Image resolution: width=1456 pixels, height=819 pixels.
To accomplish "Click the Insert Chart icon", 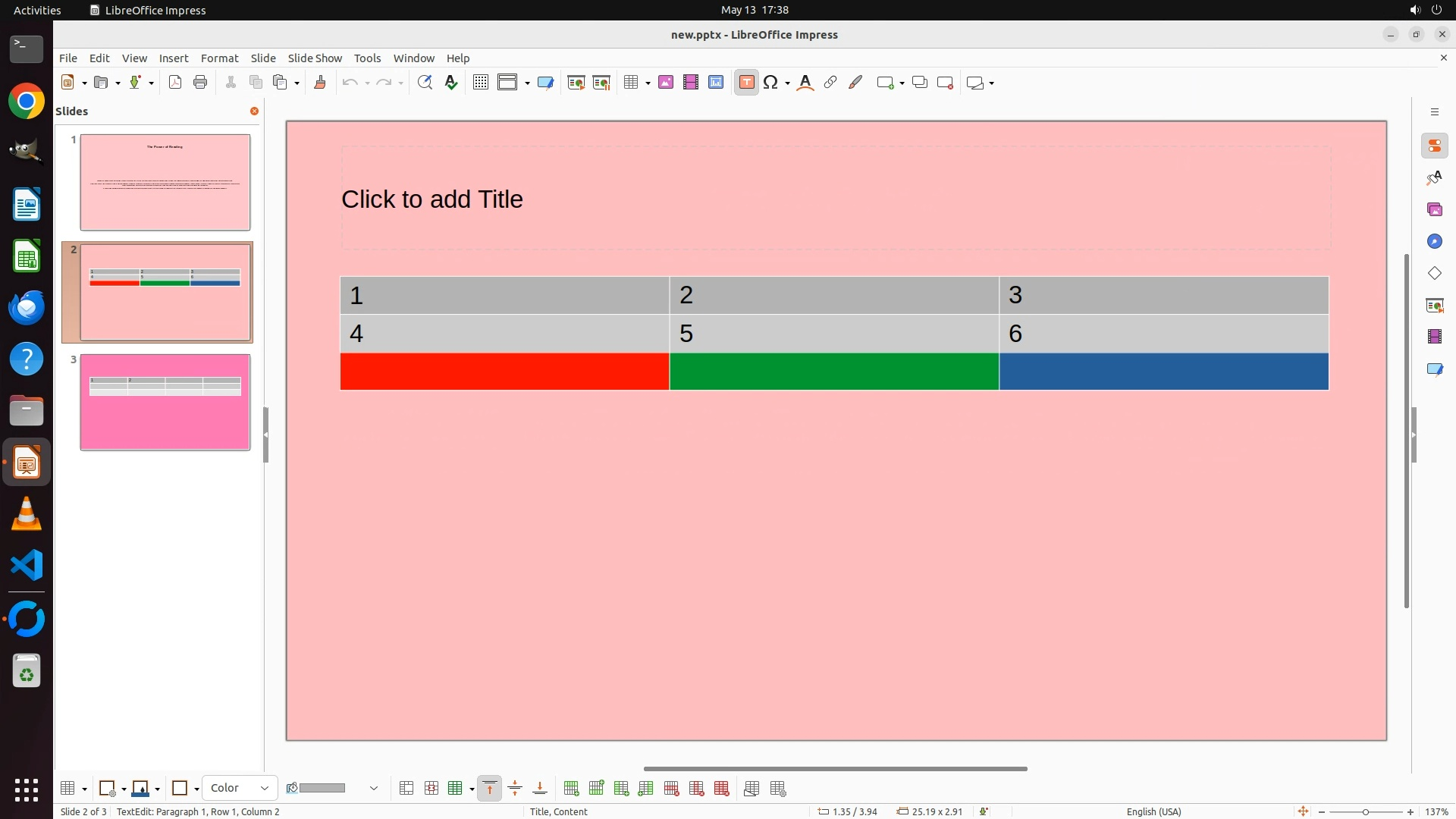I will point(716,83).
